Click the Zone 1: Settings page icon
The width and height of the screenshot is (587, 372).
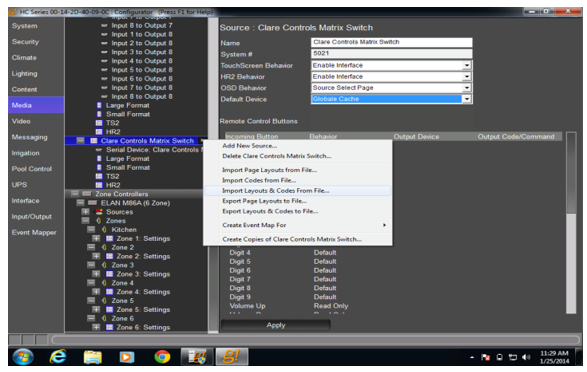109,238
